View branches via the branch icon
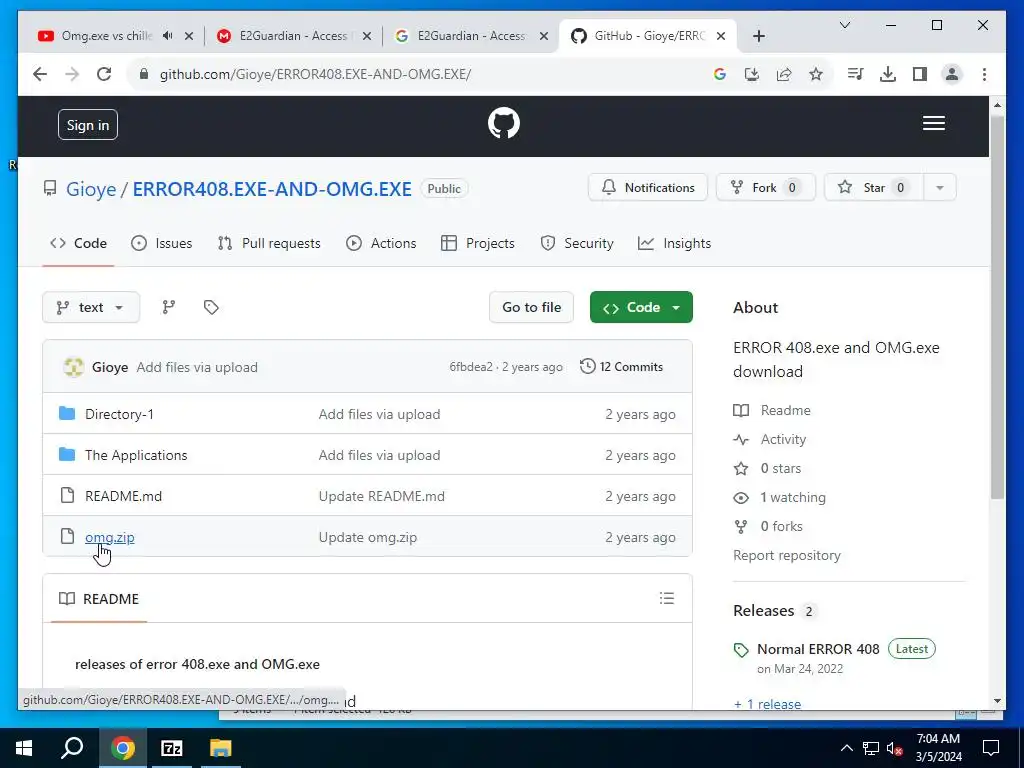The height and width of the screenshot is (768, 1024). tap(168, 307)
